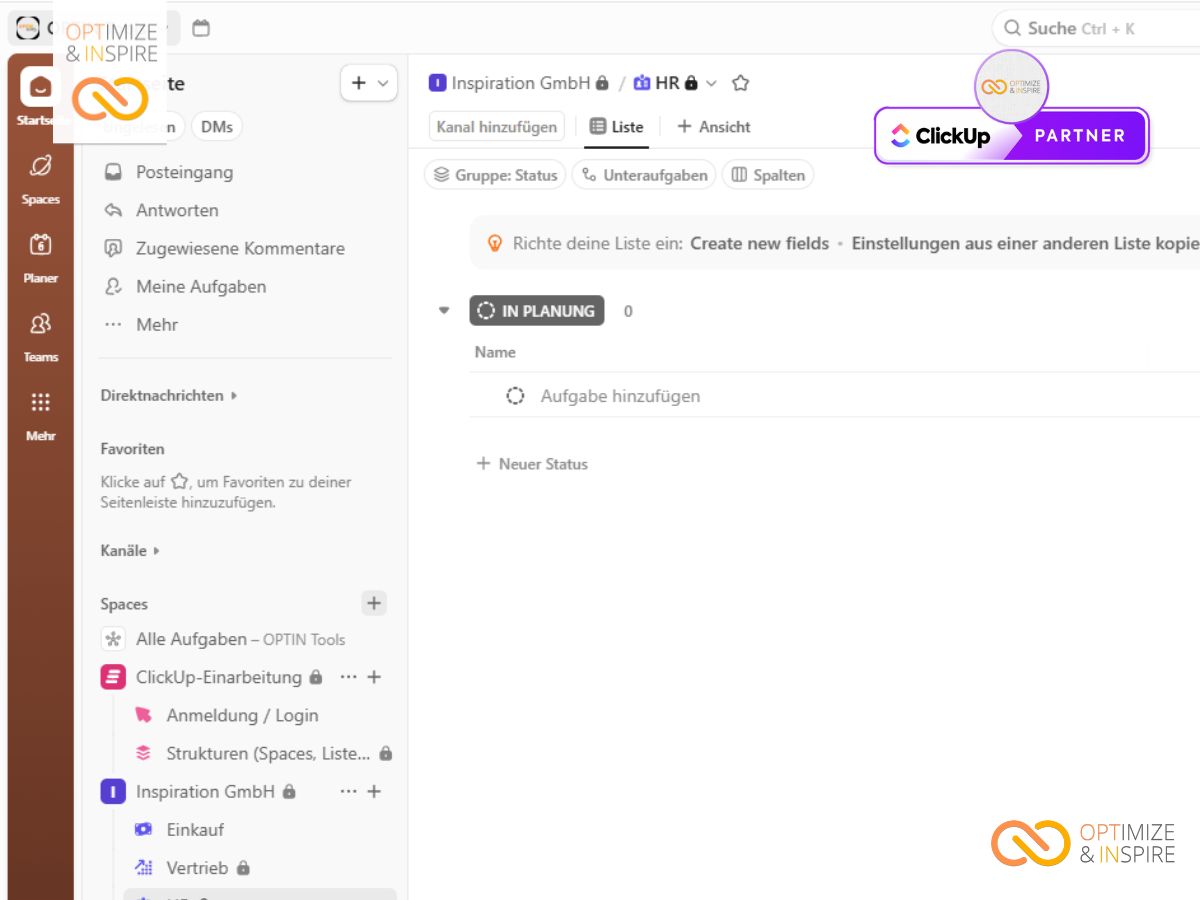This screenshot has width=1200, height=900.
Task: Click Neuer Status to add status
Action: coord(532,464)
